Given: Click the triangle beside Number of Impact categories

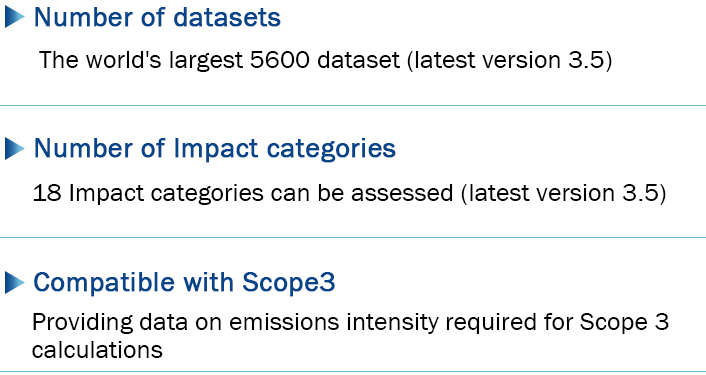Looking at the screenshot, I should tap(14, 149).
